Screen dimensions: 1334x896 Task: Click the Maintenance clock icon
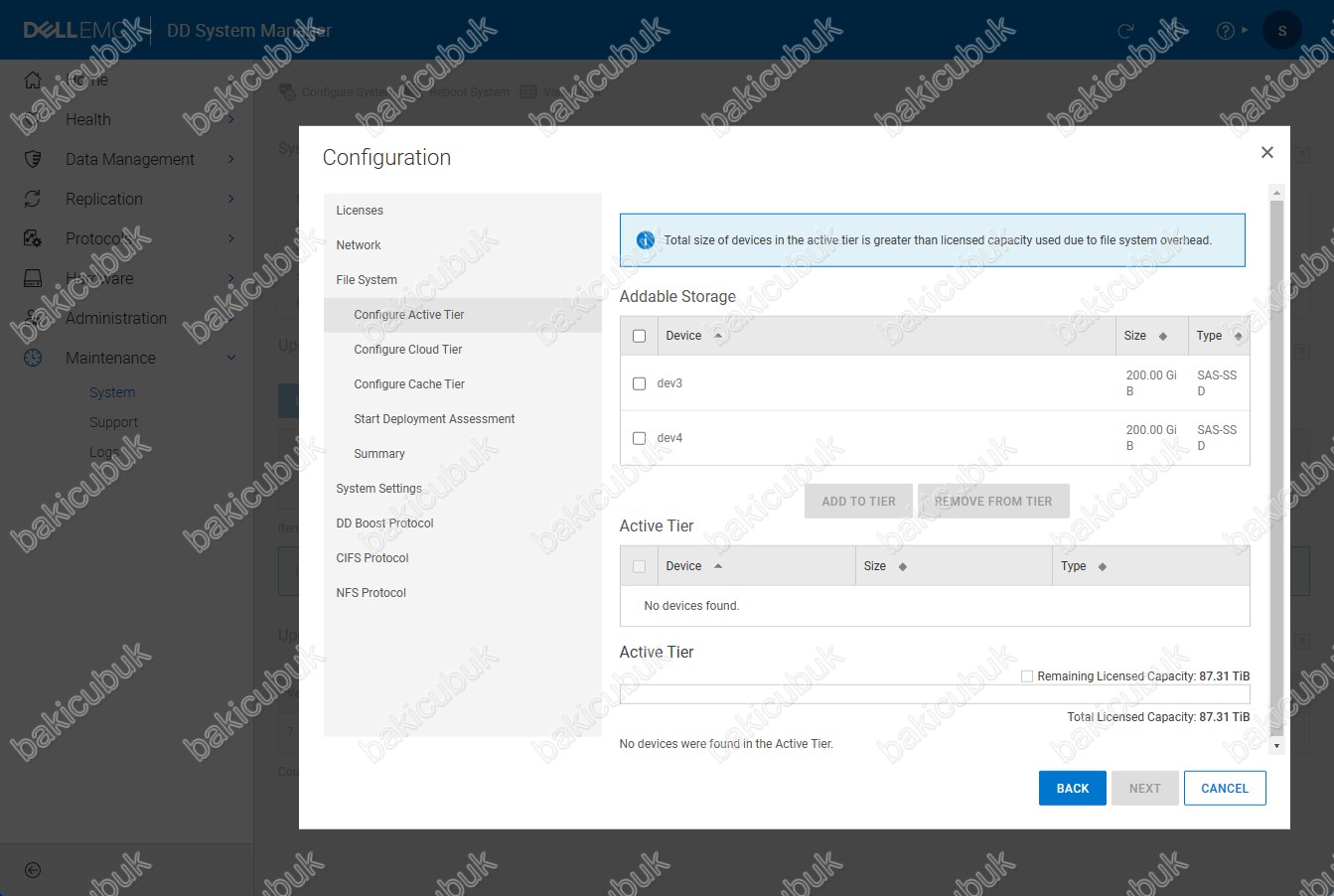point(33,358)
